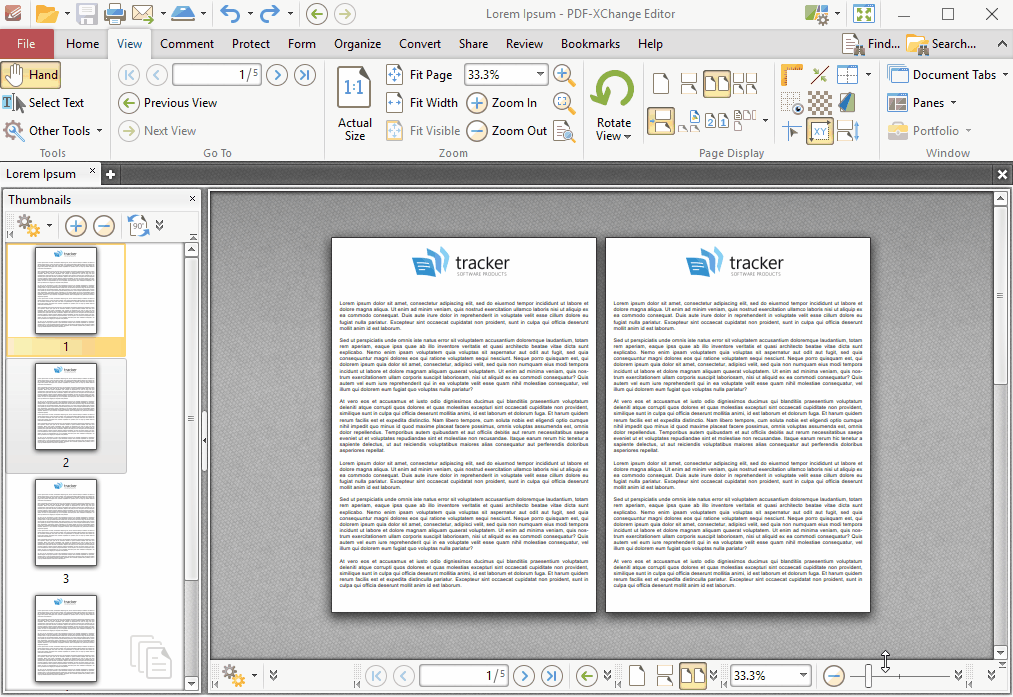This screenshot has width=1013, height=697.
Task: Click the Show Cover Page icon in Page Display
Action: click(688, 121)
